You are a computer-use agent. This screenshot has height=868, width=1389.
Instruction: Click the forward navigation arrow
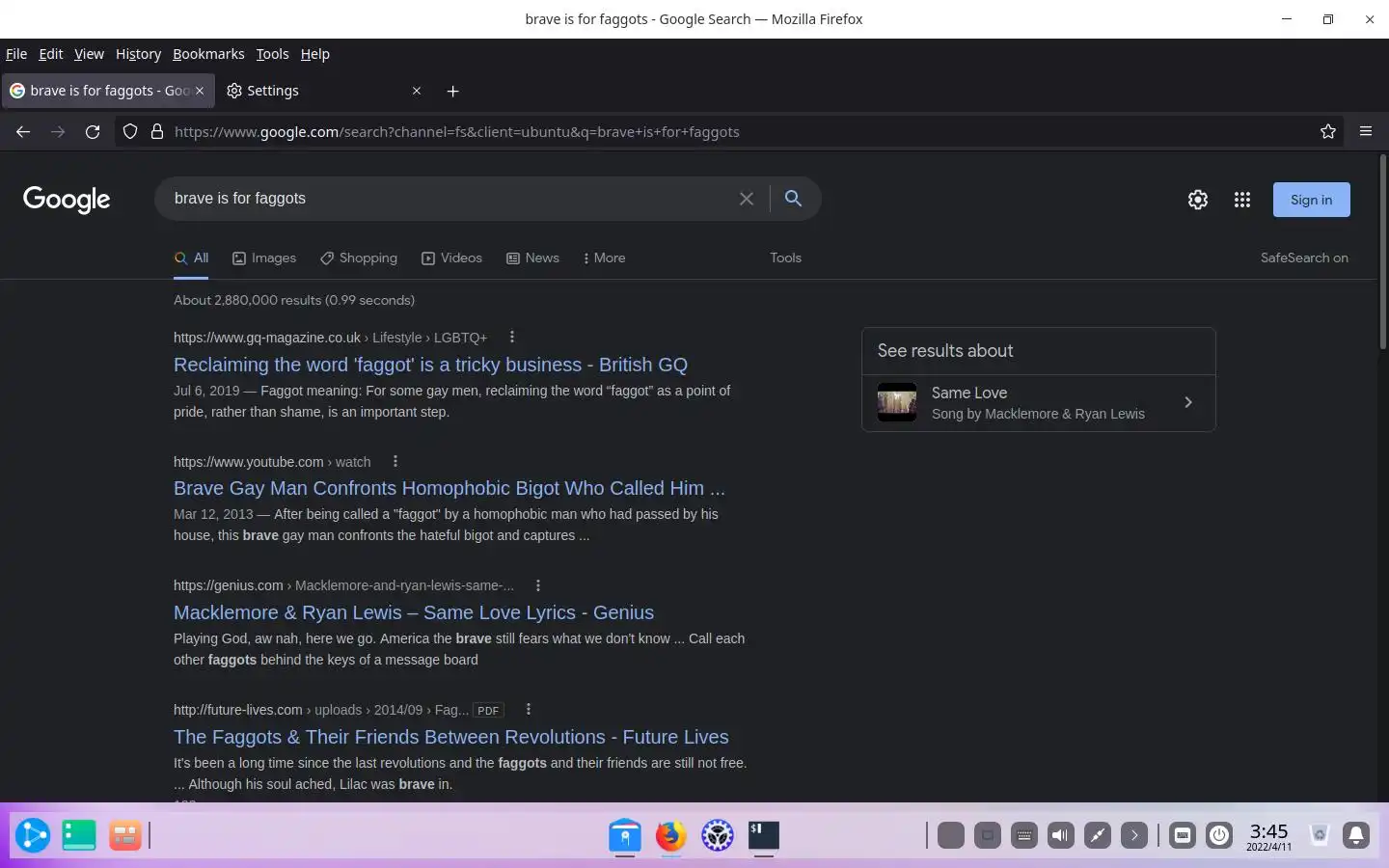(x=58, y=131)
